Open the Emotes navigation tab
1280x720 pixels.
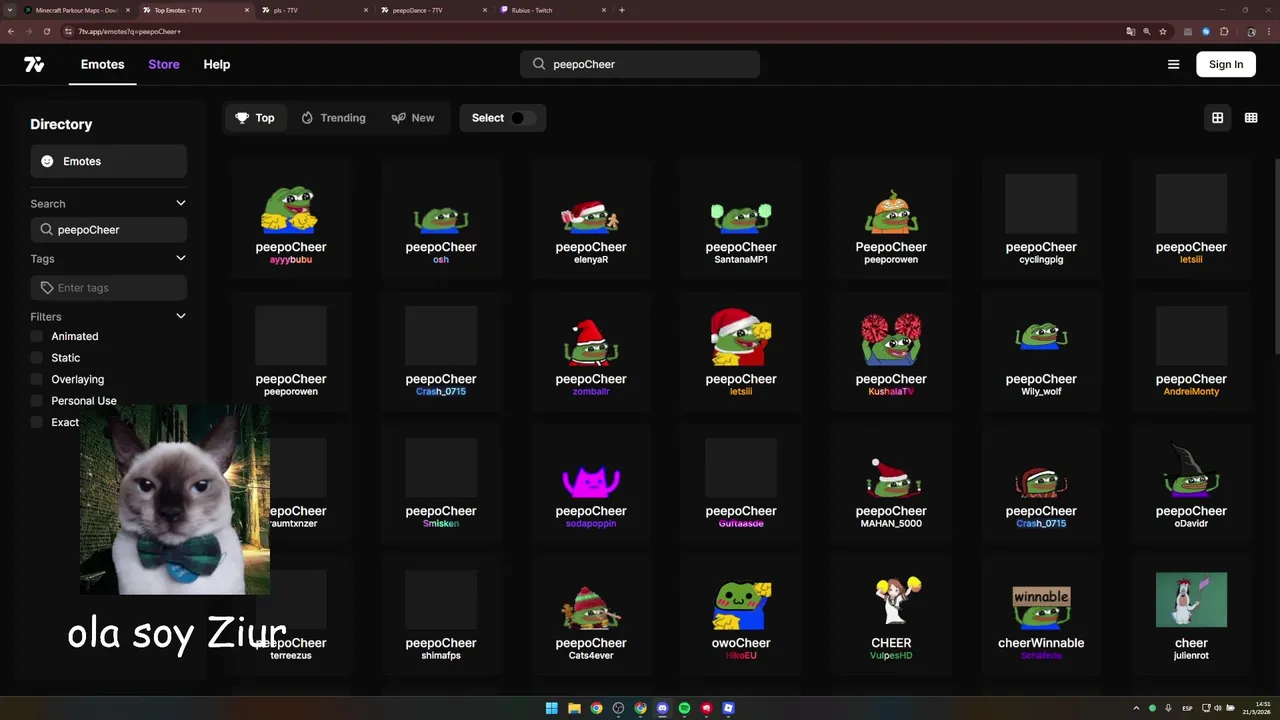coord(103,64)
